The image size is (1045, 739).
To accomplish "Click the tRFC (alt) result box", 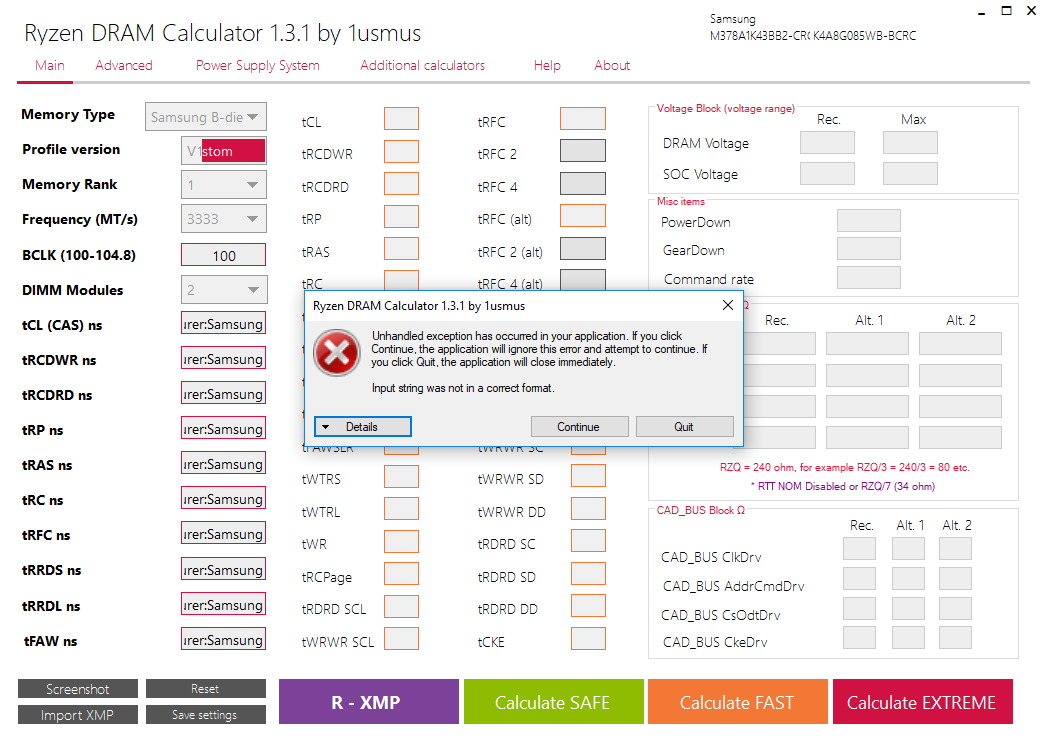I will 582,216.
